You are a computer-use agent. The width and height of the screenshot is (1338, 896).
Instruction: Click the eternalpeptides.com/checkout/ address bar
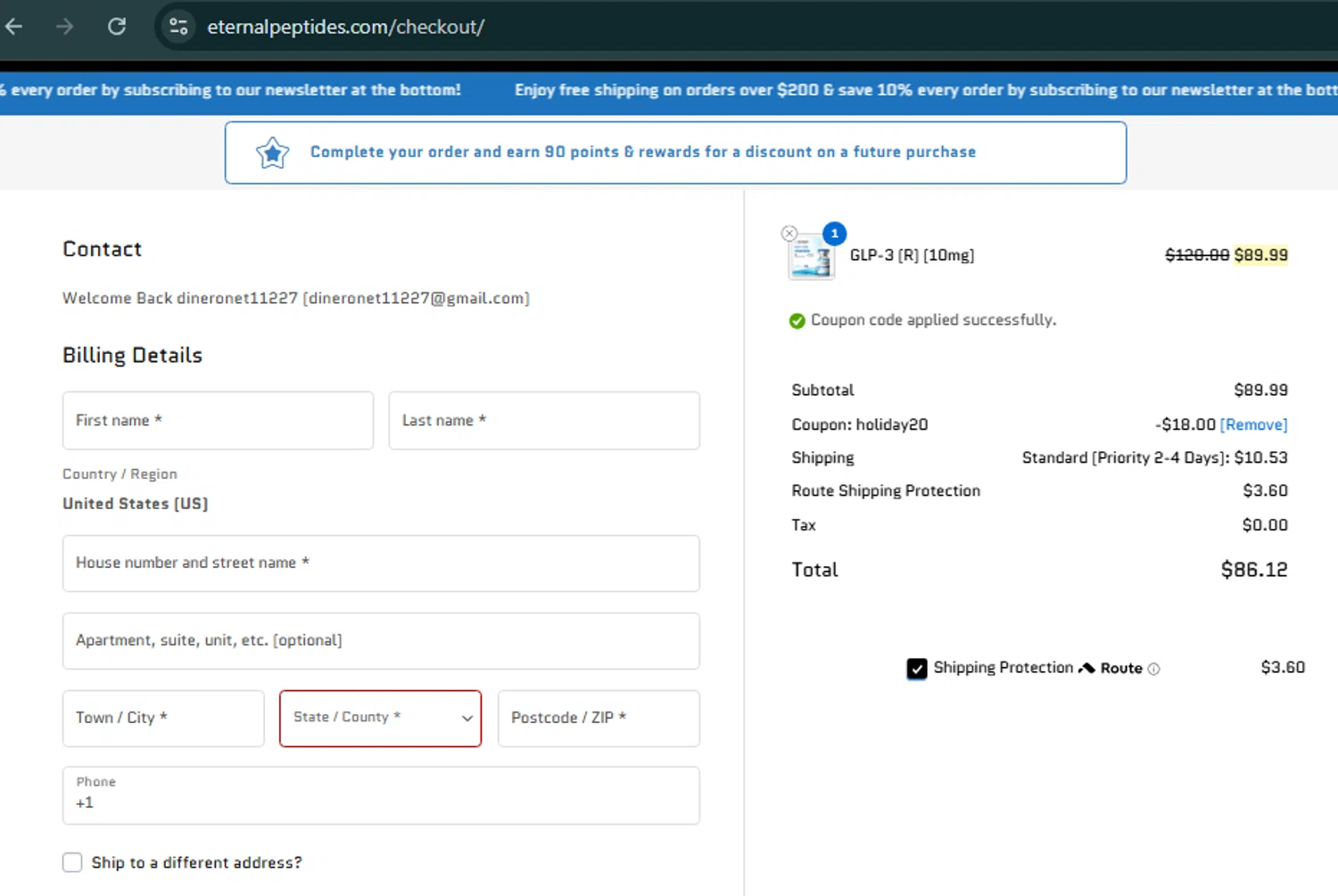(x=345, y=27)
